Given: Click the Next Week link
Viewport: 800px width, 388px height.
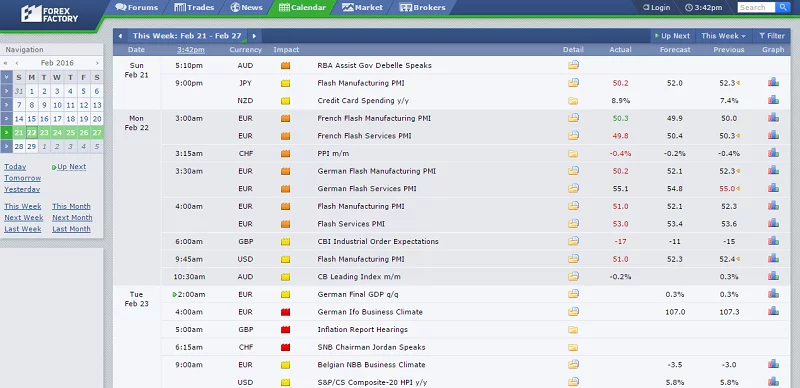Looking at the screenshot, I should pos(23,217).
